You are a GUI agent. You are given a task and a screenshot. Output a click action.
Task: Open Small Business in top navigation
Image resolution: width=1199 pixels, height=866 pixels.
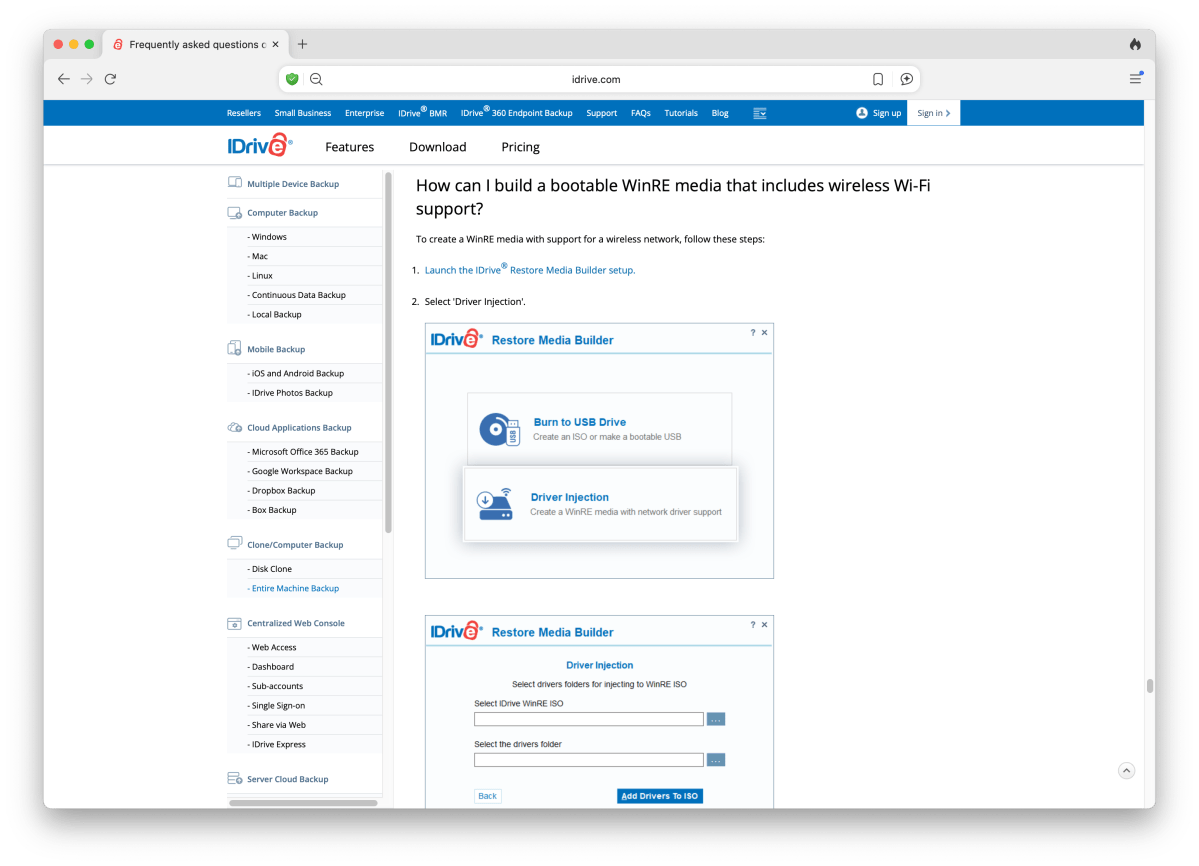(x=303, y=113)
